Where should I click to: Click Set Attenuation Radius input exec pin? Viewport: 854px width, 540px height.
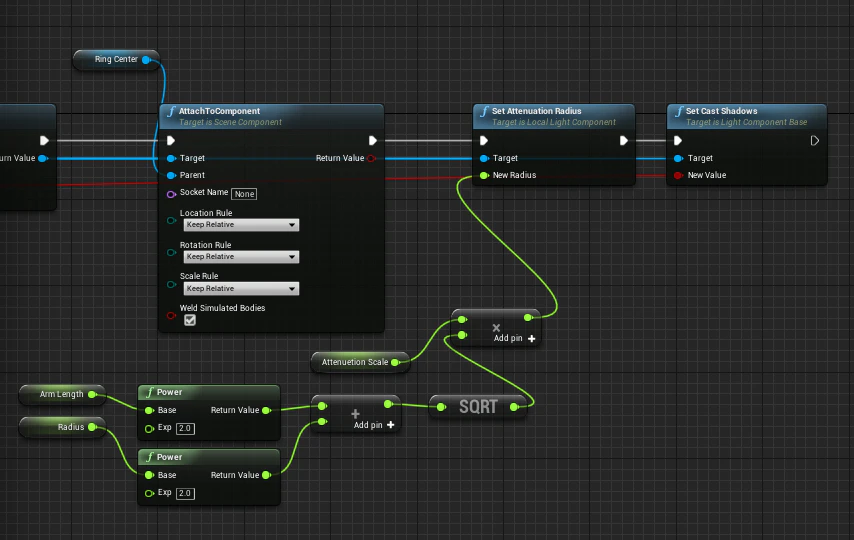[x=484, y=141]
